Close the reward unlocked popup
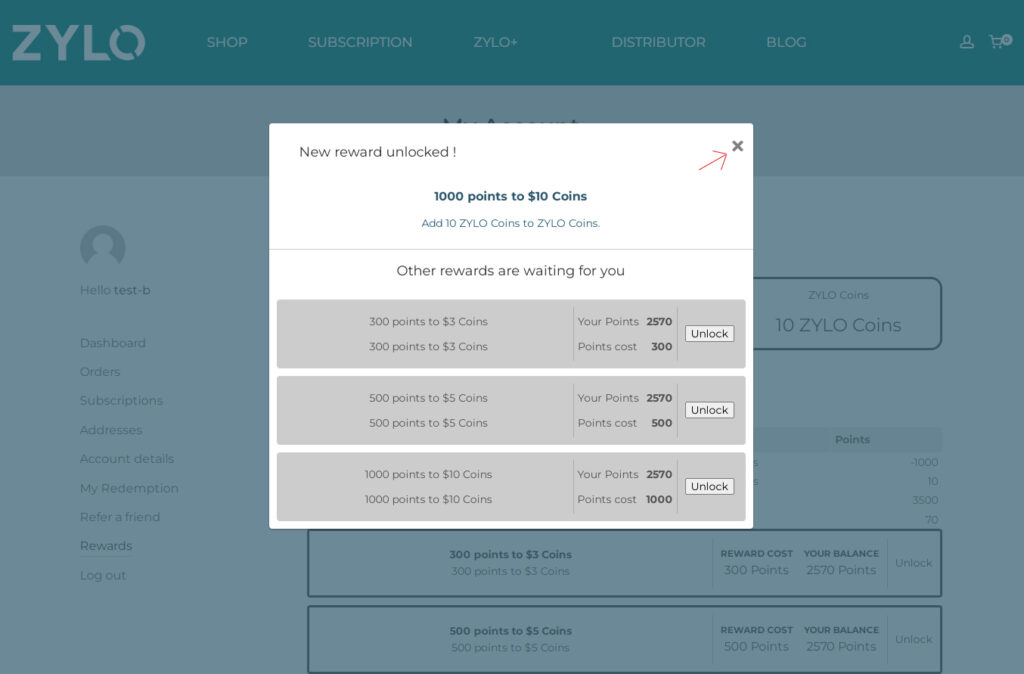1024x674 pixels. click(737, 146)
